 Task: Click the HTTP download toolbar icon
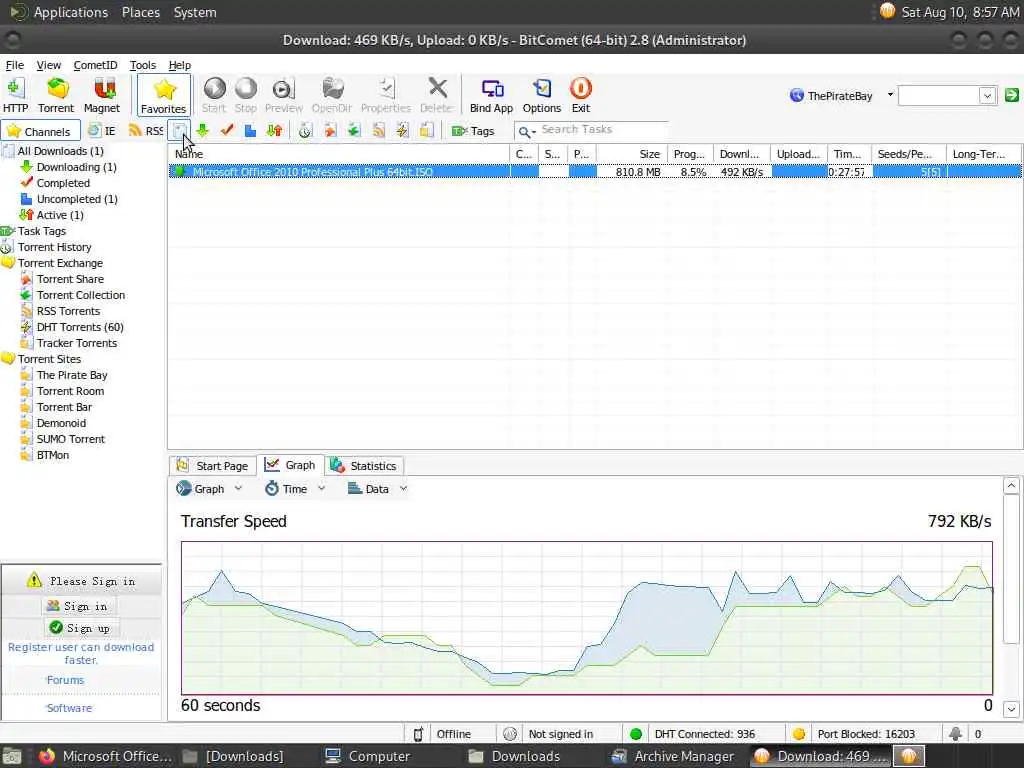[x=15, y=95]
